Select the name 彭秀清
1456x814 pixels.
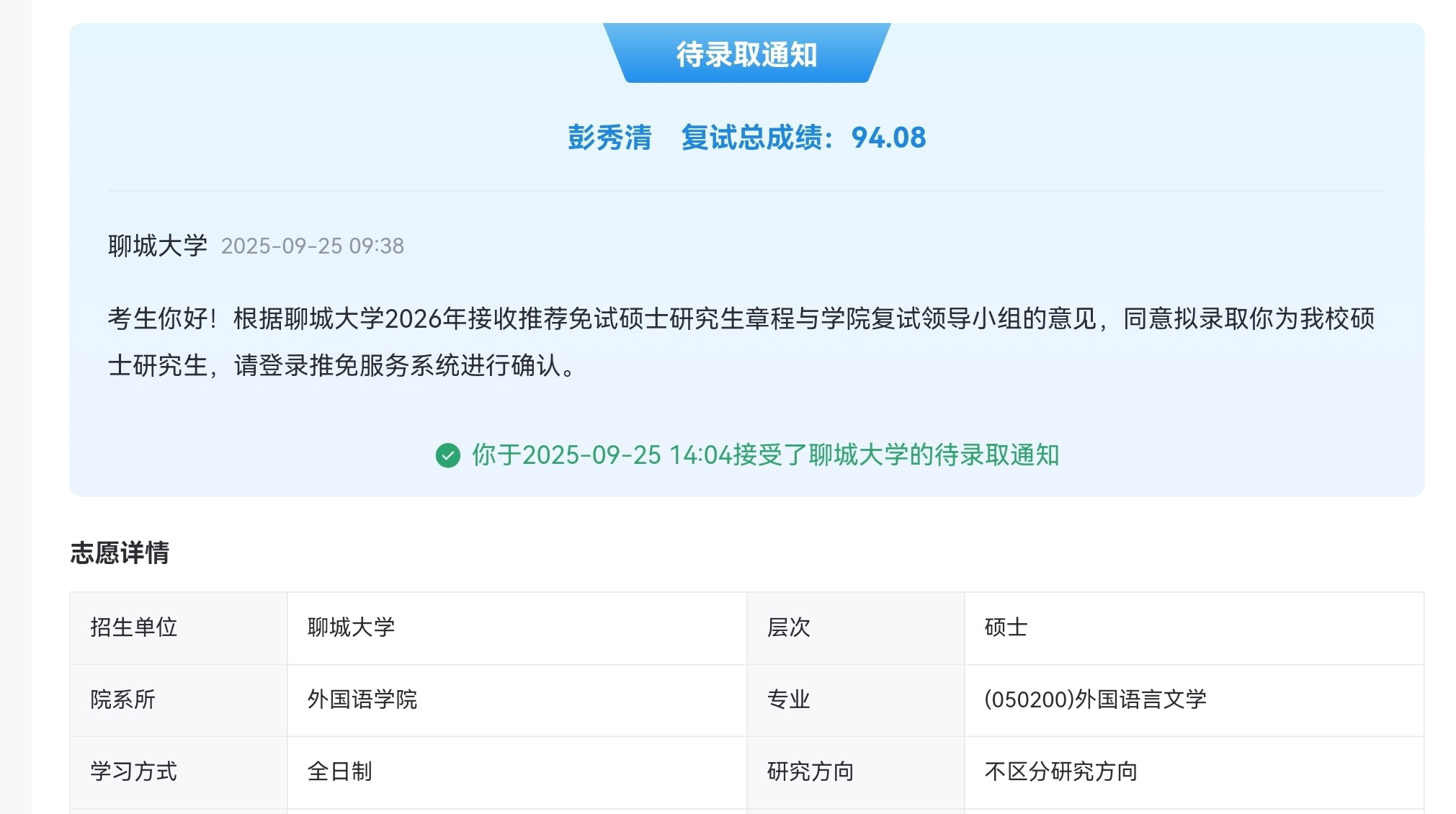point(609,138)
